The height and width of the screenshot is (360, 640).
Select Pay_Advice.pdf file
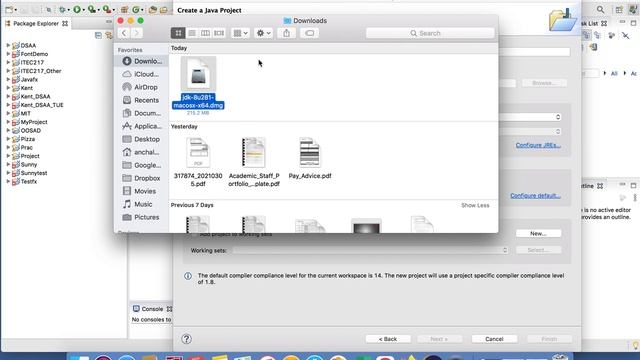point(310,158)
